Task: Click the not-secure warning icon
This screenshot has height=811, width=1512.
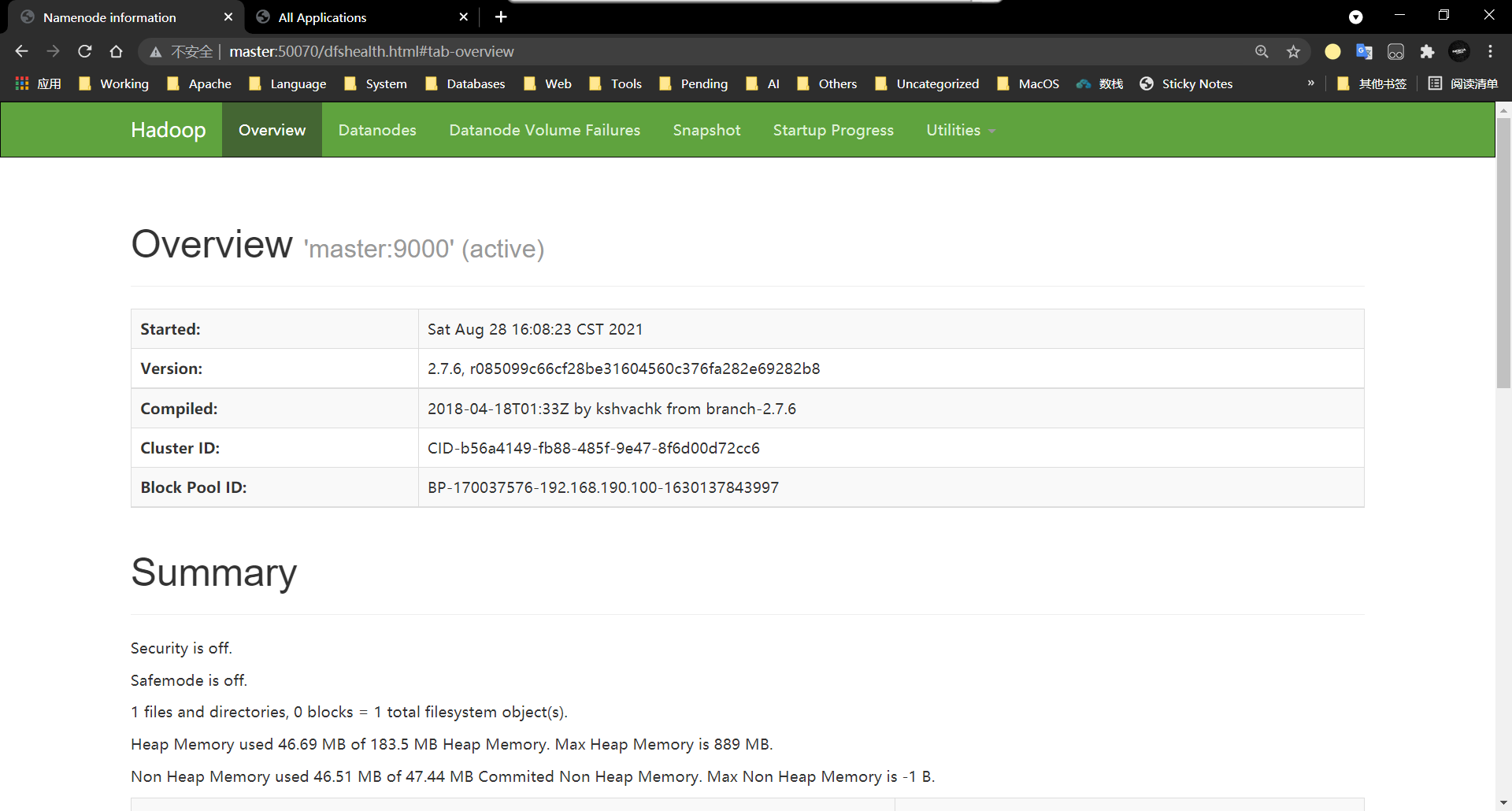Action: (156, 52)
